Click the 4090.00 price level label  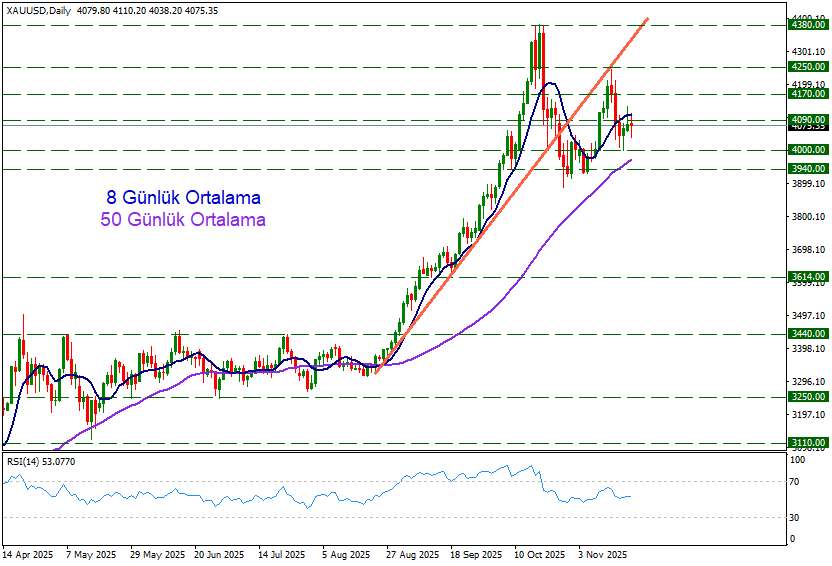(x=806, y=119)
